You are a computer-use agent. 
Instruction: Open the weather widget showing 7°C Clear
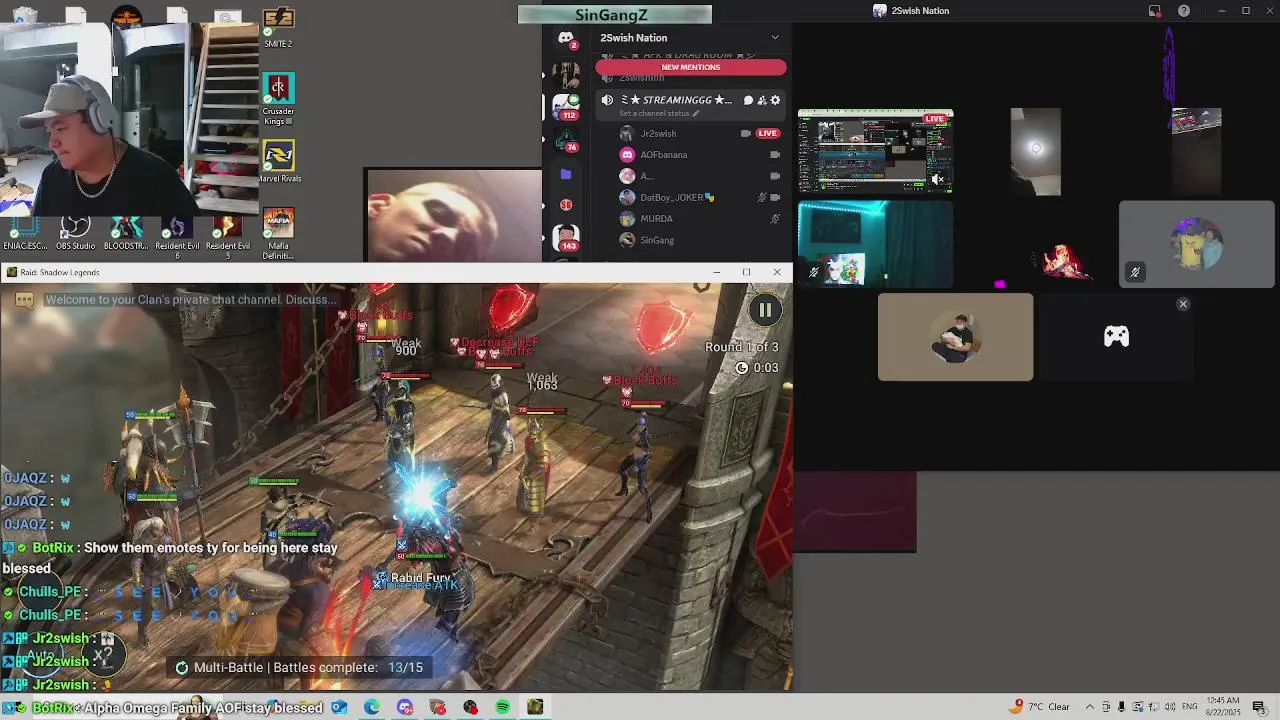(x=1041, y=707)
